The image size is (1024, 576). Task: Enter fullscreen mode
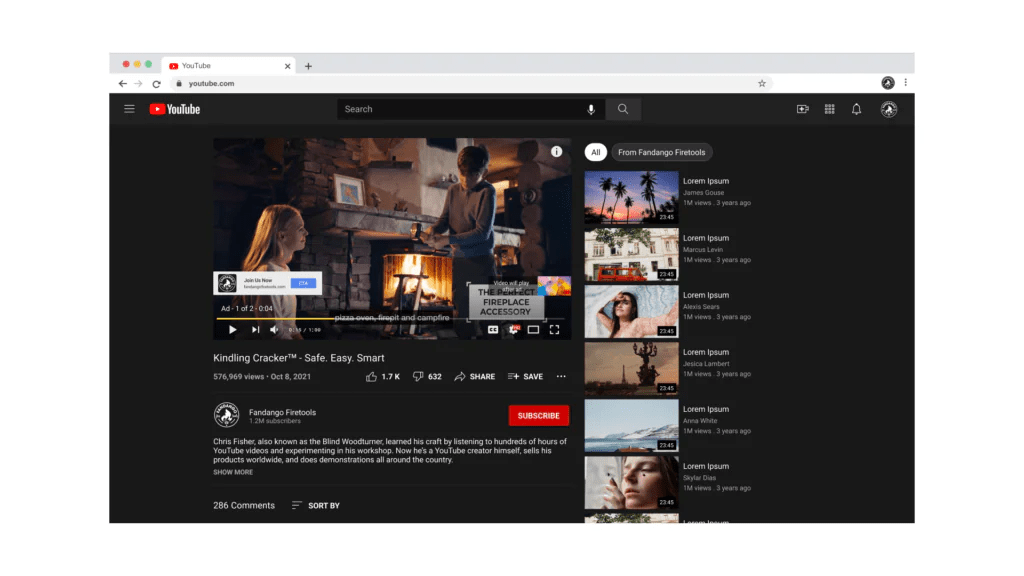coord(554,330)
